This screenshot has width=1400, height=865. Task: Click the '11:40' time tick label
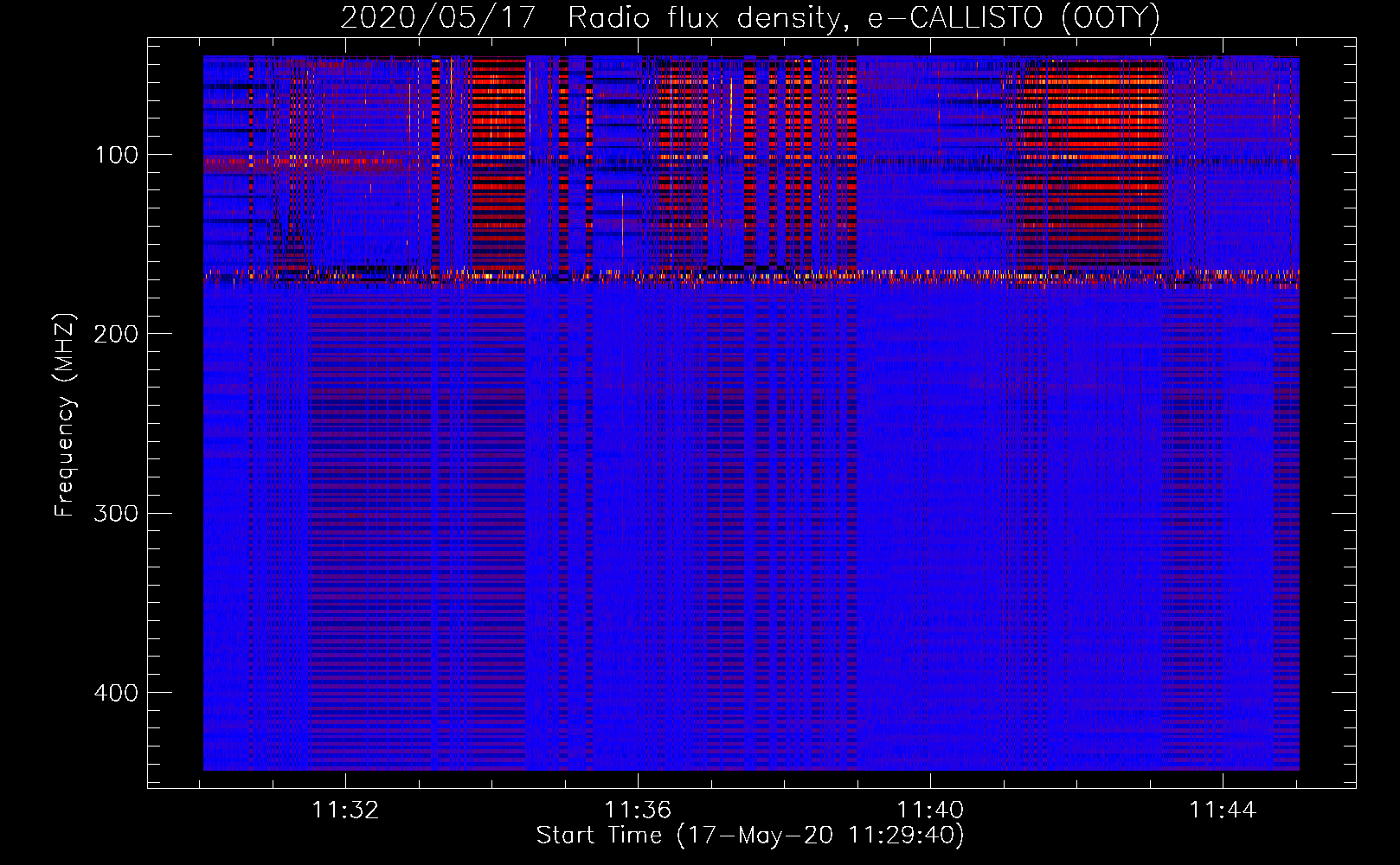(x=930, y=811)
